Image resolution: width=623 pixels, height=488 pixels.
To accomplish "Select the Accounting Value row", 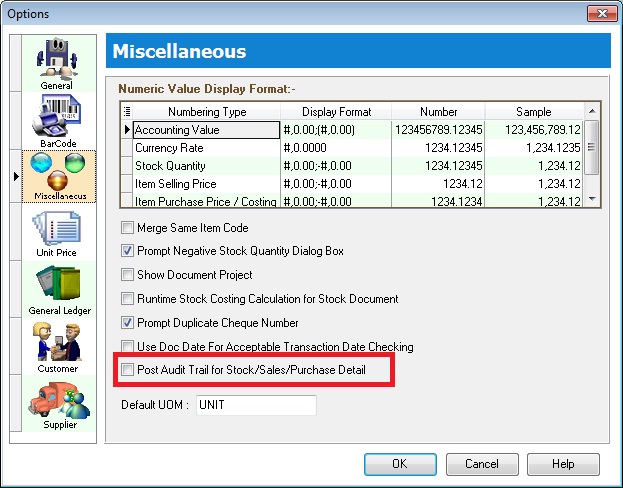I will point(205,130).
